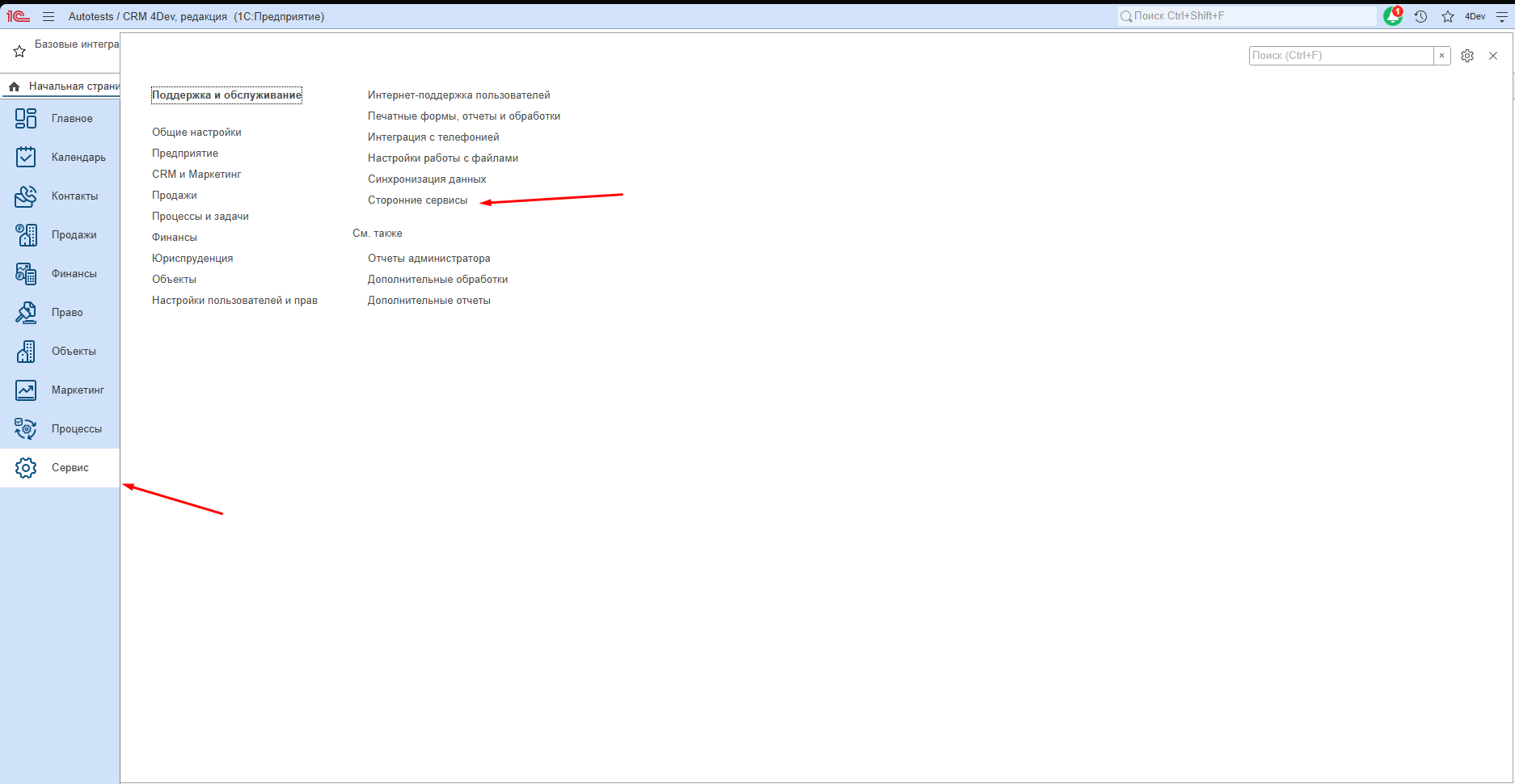
Task: Open the history clock icon
Action: tap(1420, 16)
